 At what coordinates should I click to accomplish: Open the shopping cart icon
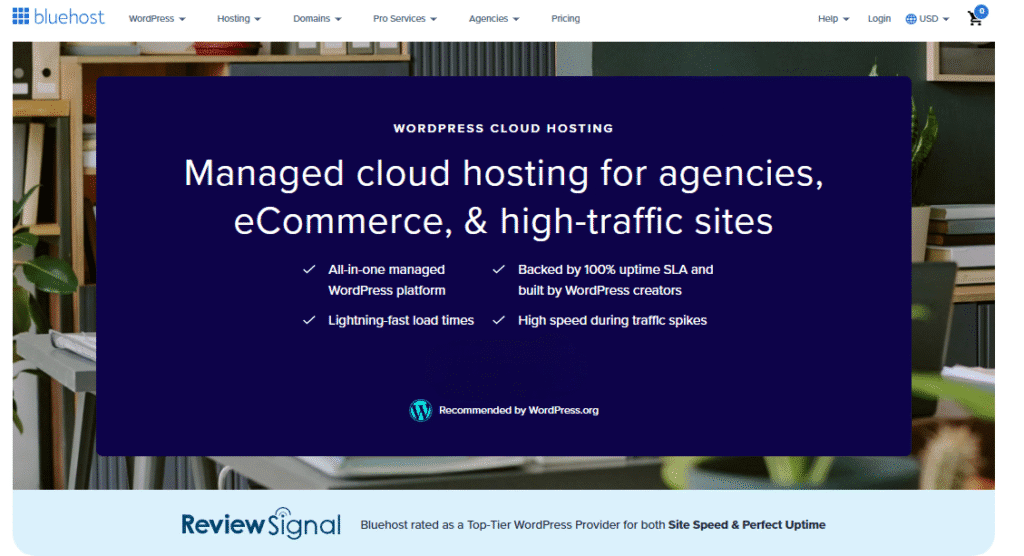[974, 19]
